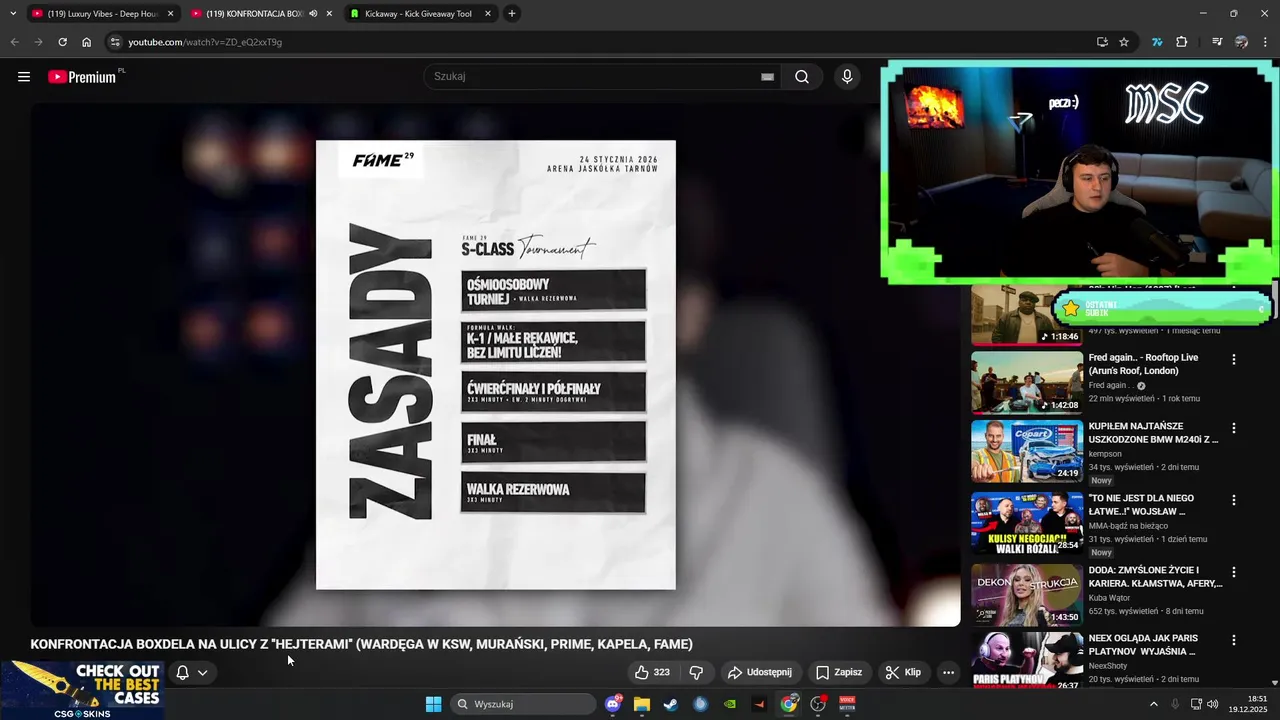Start voice search with microphone
This screenshot has width=1280, height=720.
point(847,77)
